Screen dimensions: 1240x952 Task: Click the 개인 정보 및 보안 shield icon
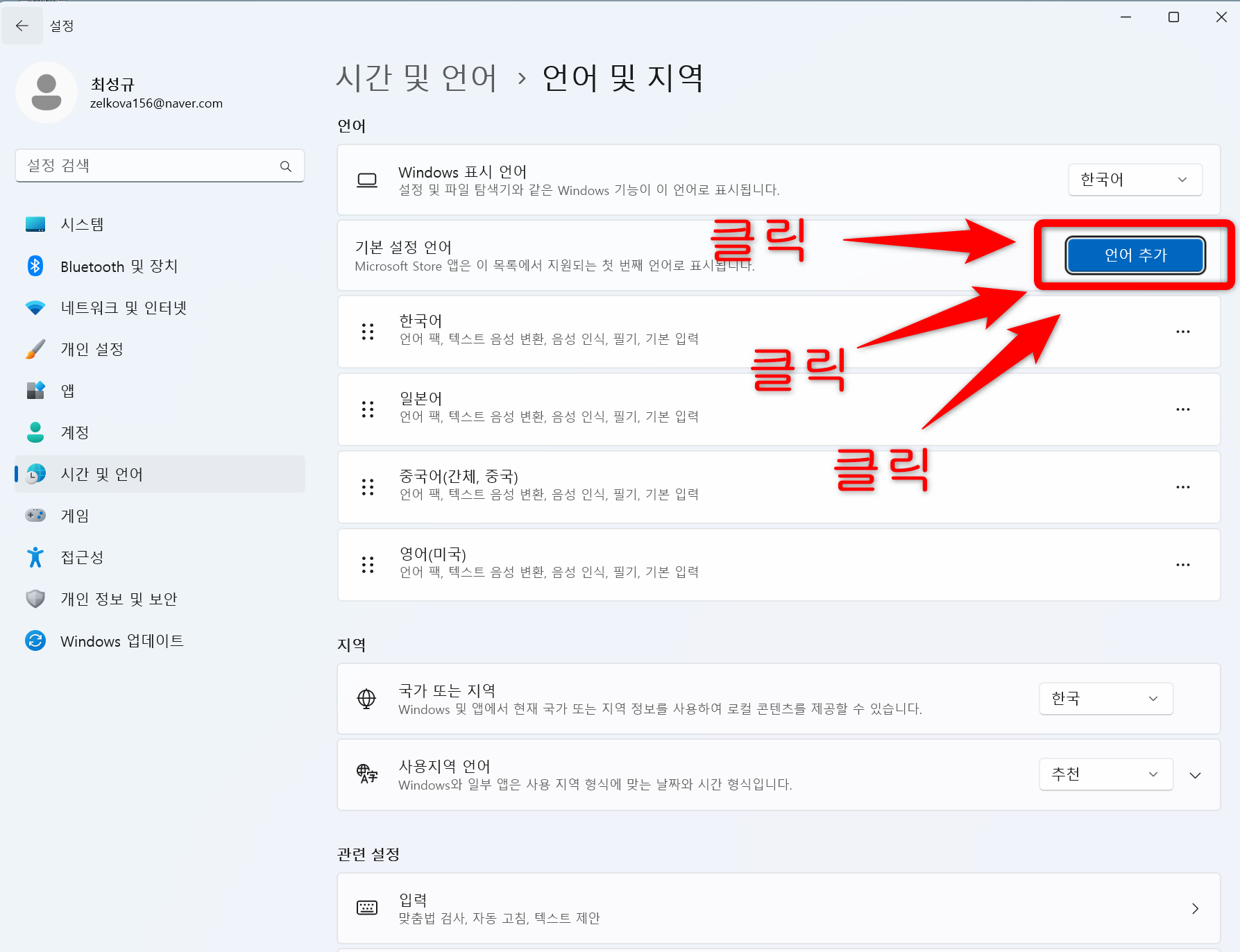coord(35,599)
